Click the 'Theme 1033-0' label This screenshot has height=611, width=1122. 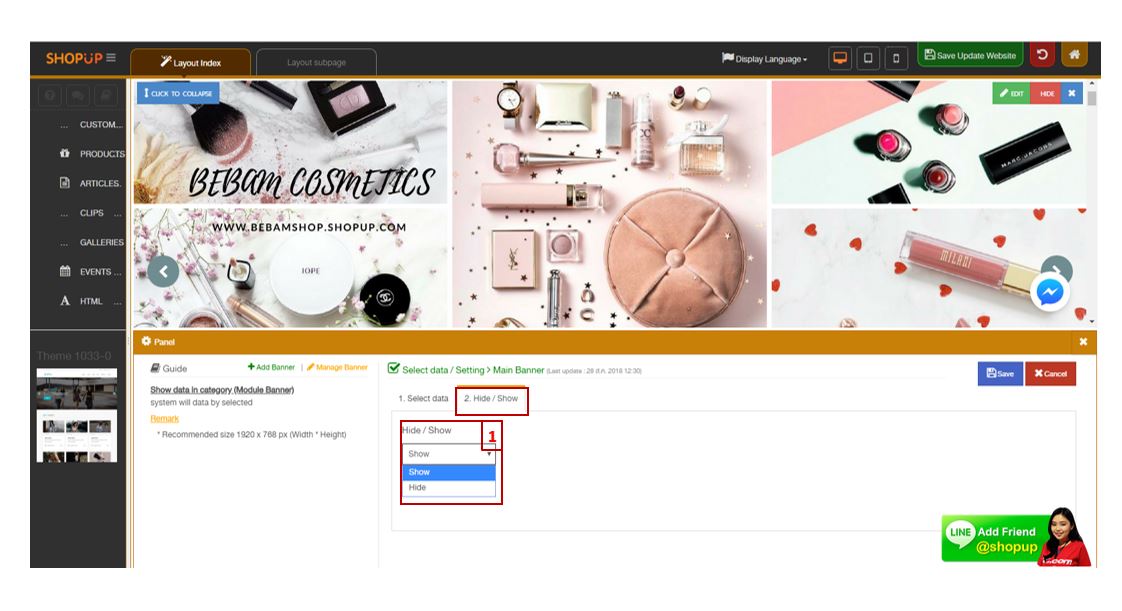(x=74, y=356)
